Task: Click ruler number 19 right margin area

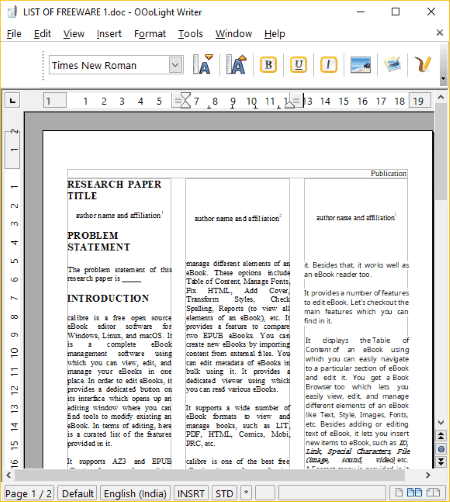Action: pyautogui.click(x=419, y=101)
